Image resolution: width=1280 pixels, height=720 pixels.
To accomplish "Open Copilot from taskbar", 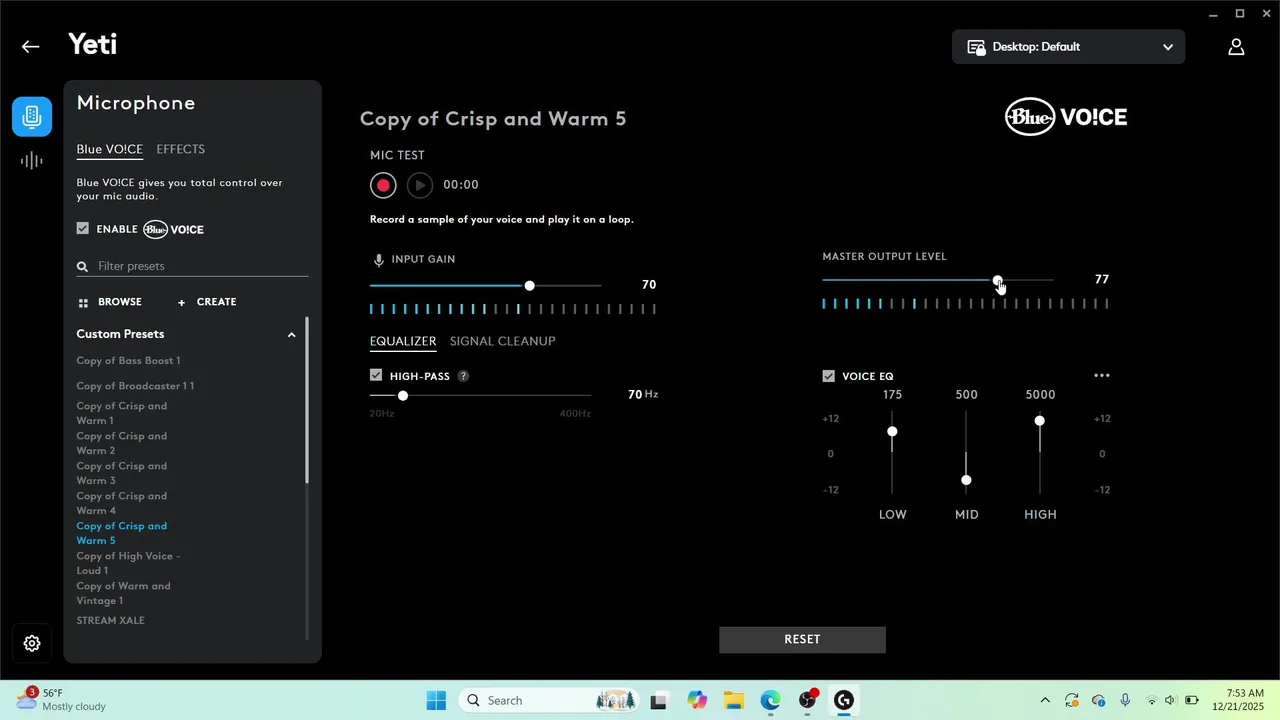I will click(697, 701).
